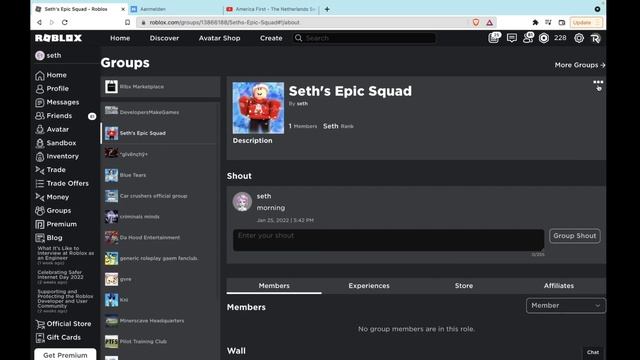Select Minerscave Headquarters in the group list
The width and height of the screenshot is (640, 360).
(x=159, y=321)
